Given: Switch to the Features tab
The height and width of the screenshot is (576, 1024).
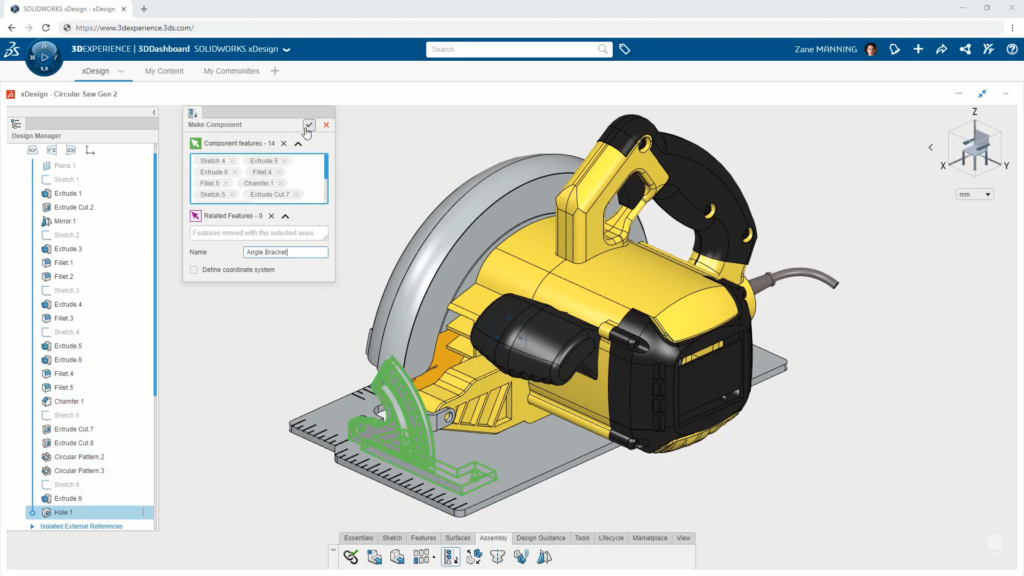Looking at the screenshot, I should pyautogui.click(x=423, y=538).
